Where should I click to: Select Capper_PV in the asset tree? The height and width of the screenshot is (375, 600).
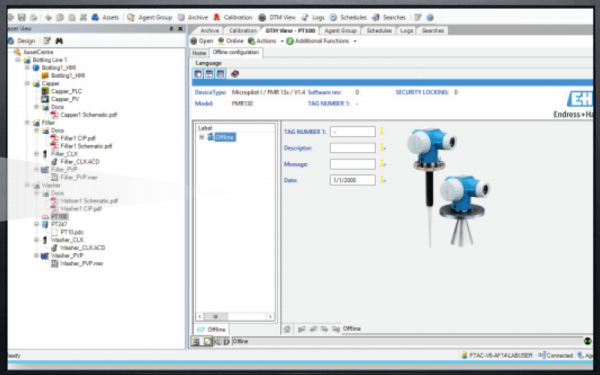pos(65,99)
